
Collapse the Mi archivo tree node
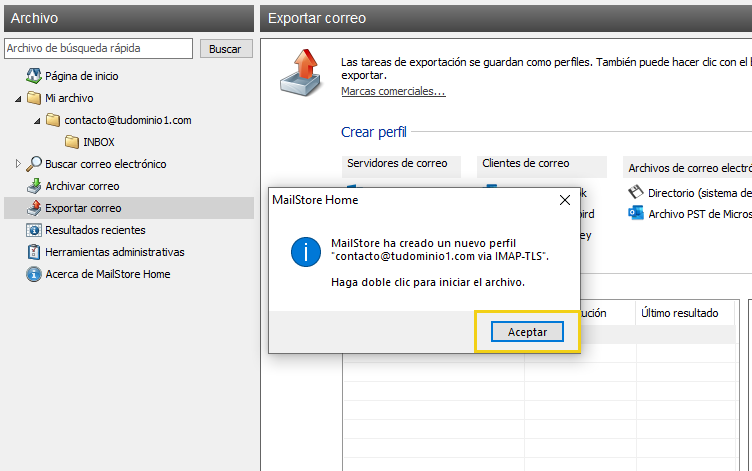pyautogui.click(x=18, y=99)
